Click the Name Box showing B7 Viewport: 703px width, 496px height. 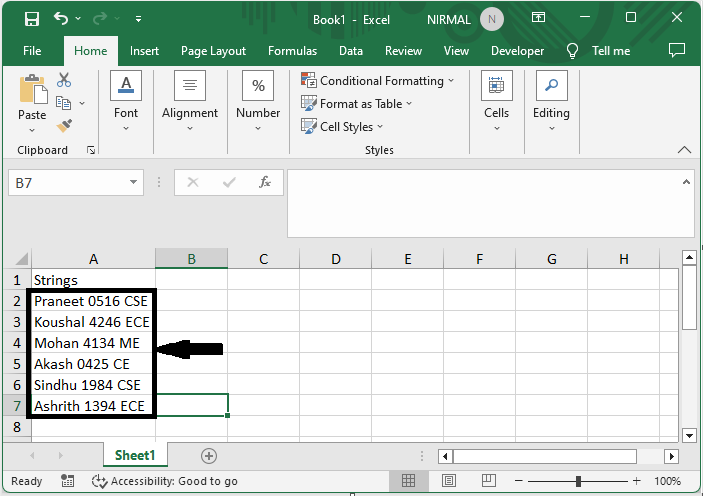coord(67,183)
